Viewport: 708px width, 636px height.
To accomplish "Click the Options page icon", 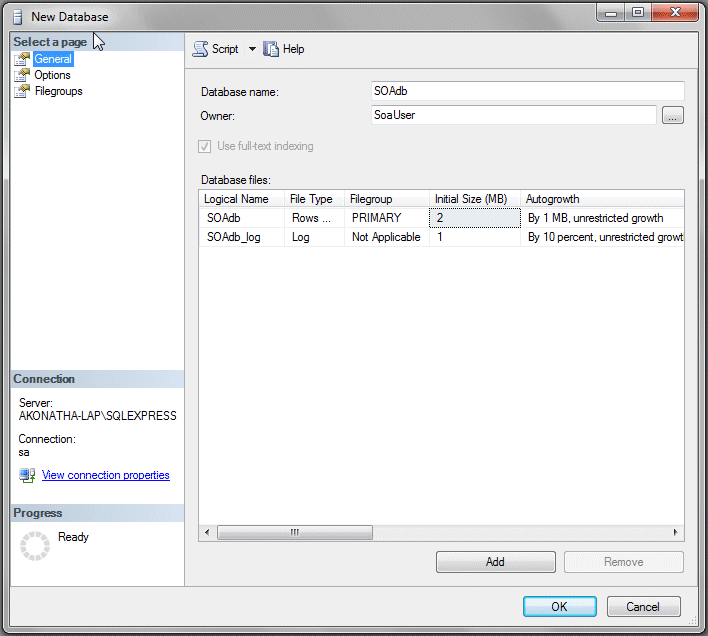I will pyautogui.click(x=22, y=75).
